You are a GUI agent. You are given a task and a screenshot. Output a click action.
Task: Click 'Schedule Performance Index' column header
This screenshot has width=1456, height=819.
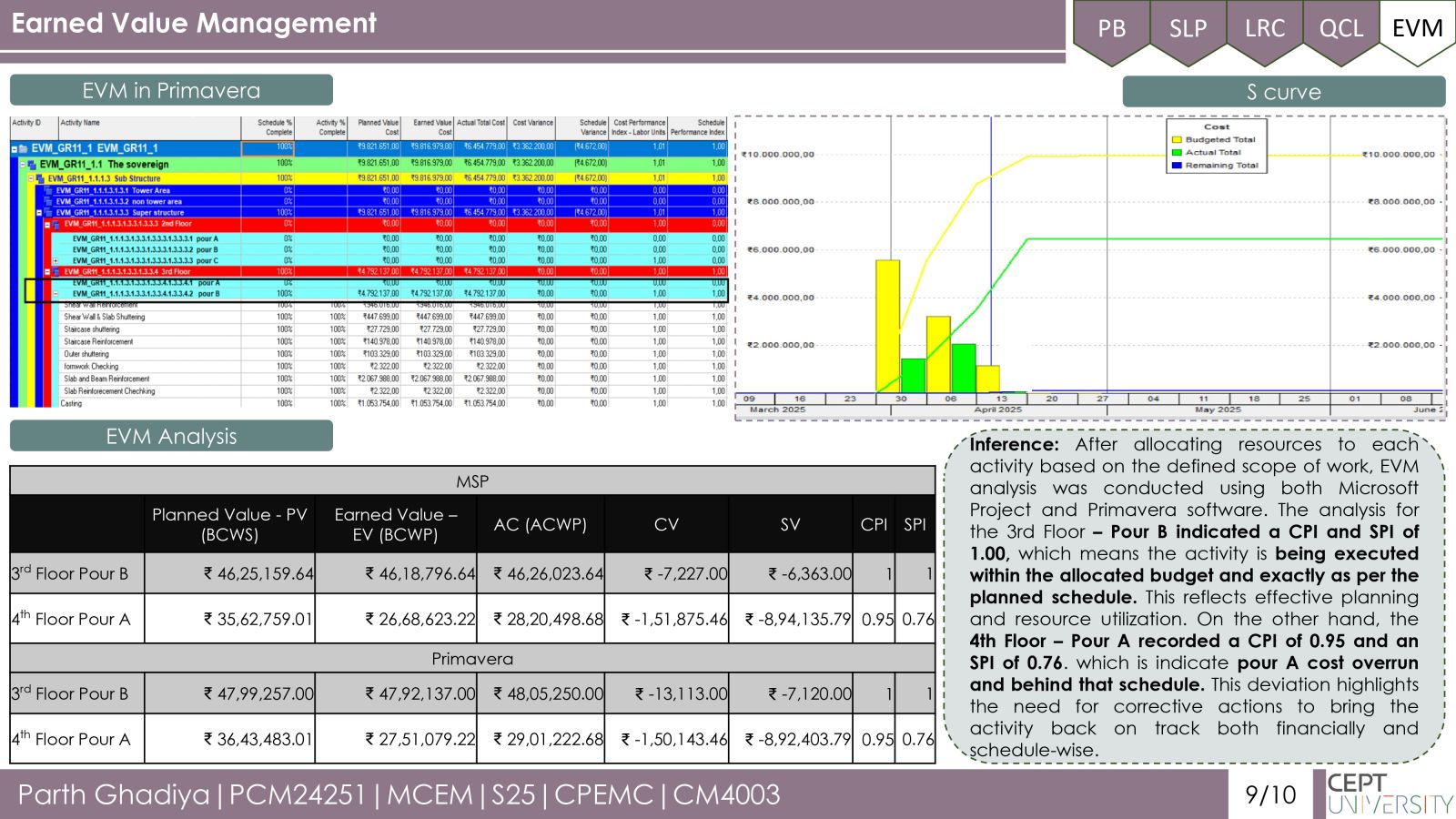[x=697, y=127]
